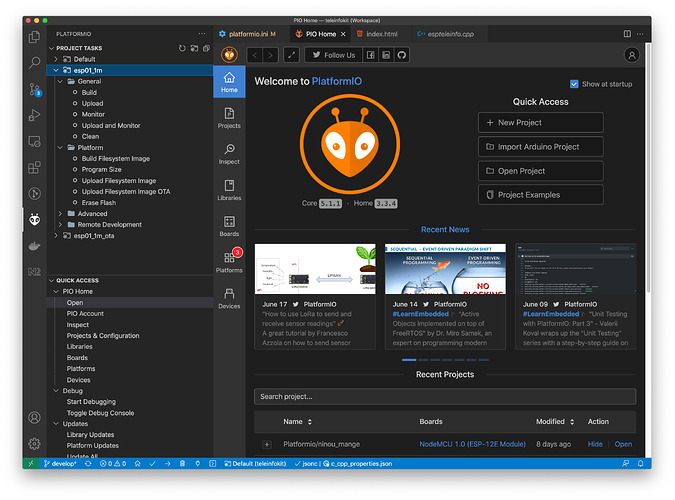Open Source Control in activity bar
Viewport: 675px width, 500px height.
pyautogui.click(x=35, y=89)
